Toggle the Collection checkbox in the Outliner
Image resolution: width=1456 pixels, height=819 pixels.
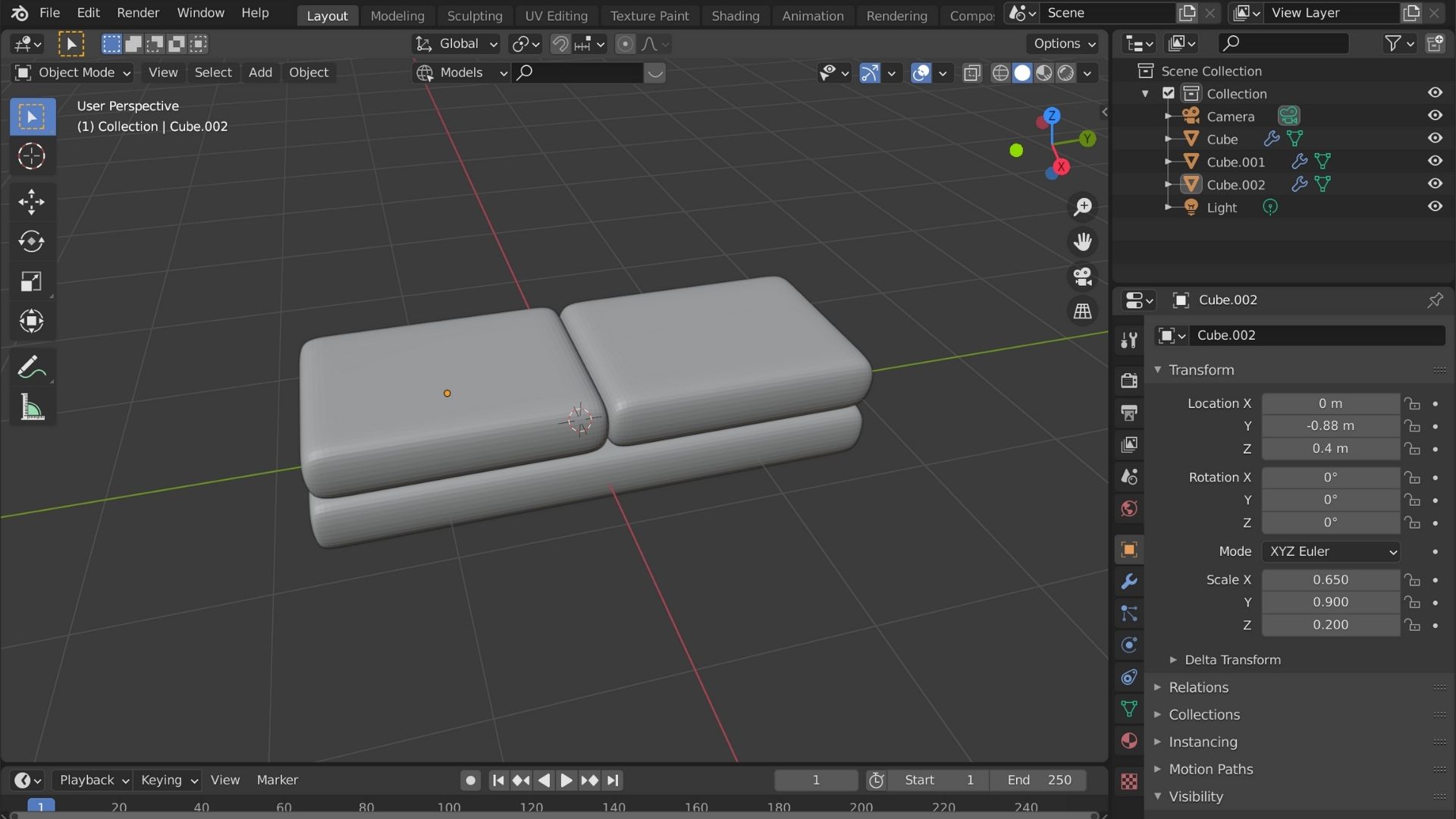pos(1168,93)
